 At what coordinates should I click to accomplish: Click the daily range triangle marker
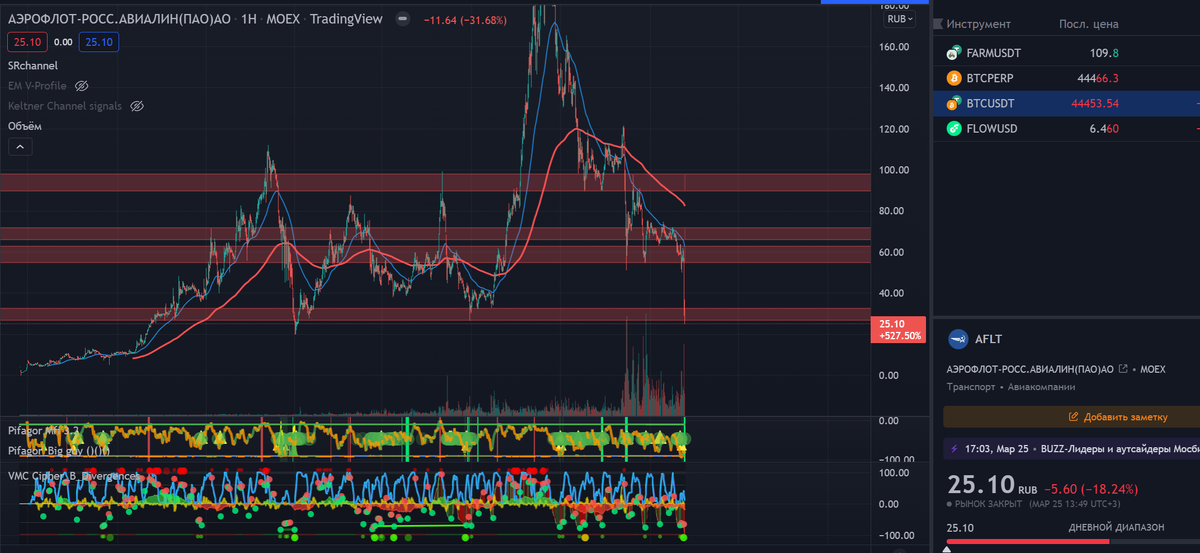pyautogui.click(x=948, y=549)
